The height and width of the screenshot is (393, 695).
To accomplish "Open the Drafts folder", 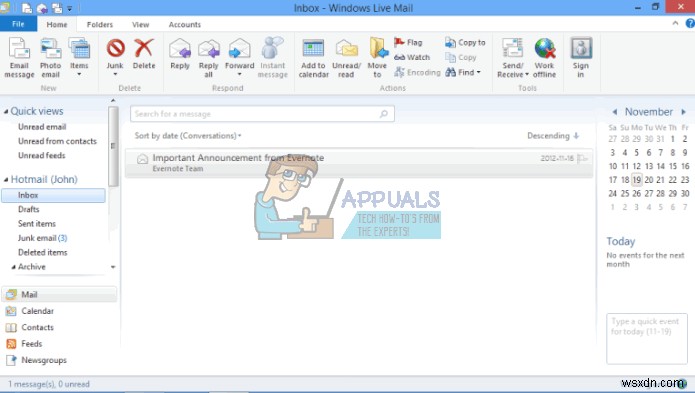I will coord(28,209).
